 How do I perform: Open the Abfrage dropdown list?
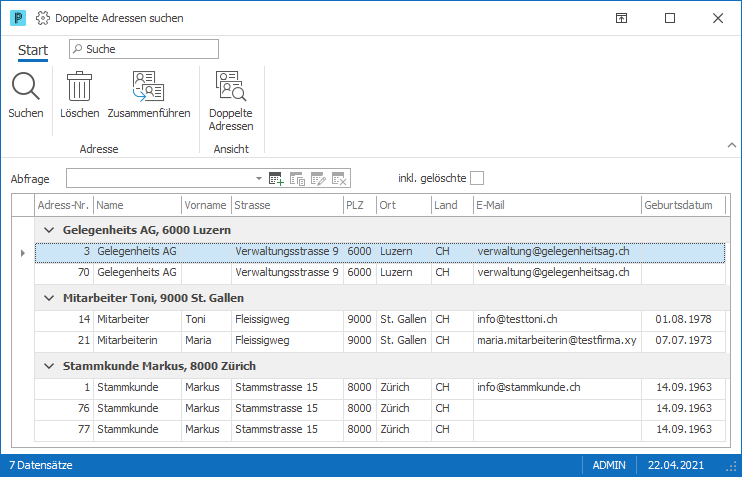pos(258,179)
